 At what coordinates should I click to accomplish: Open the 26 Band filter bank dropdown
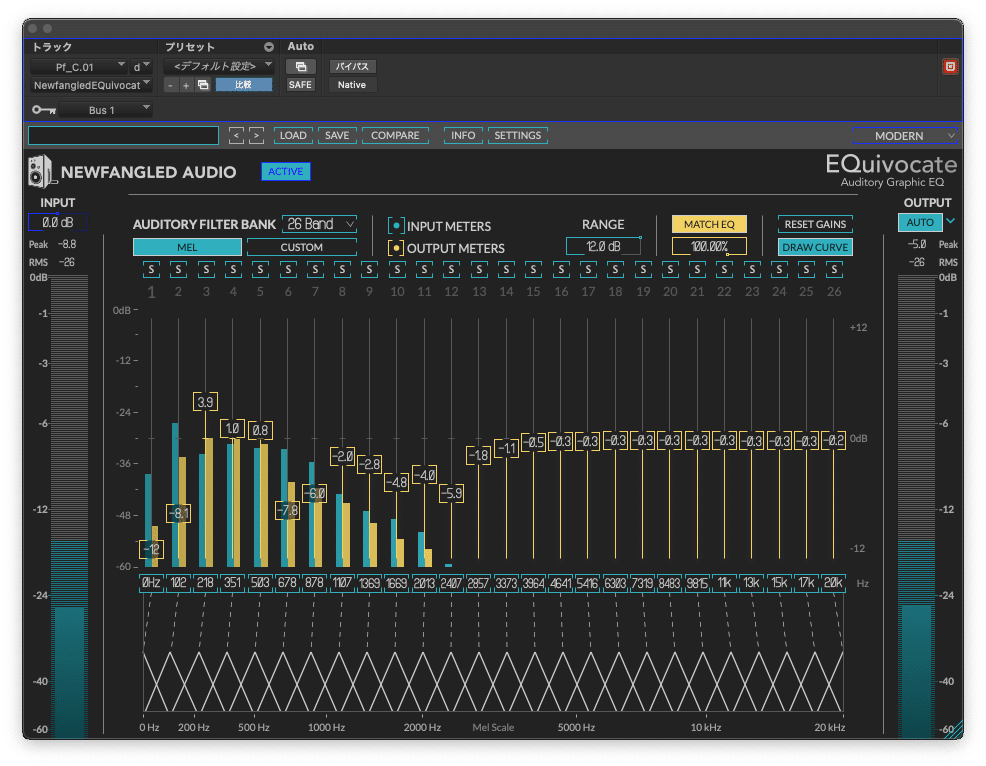coord(319,224)
